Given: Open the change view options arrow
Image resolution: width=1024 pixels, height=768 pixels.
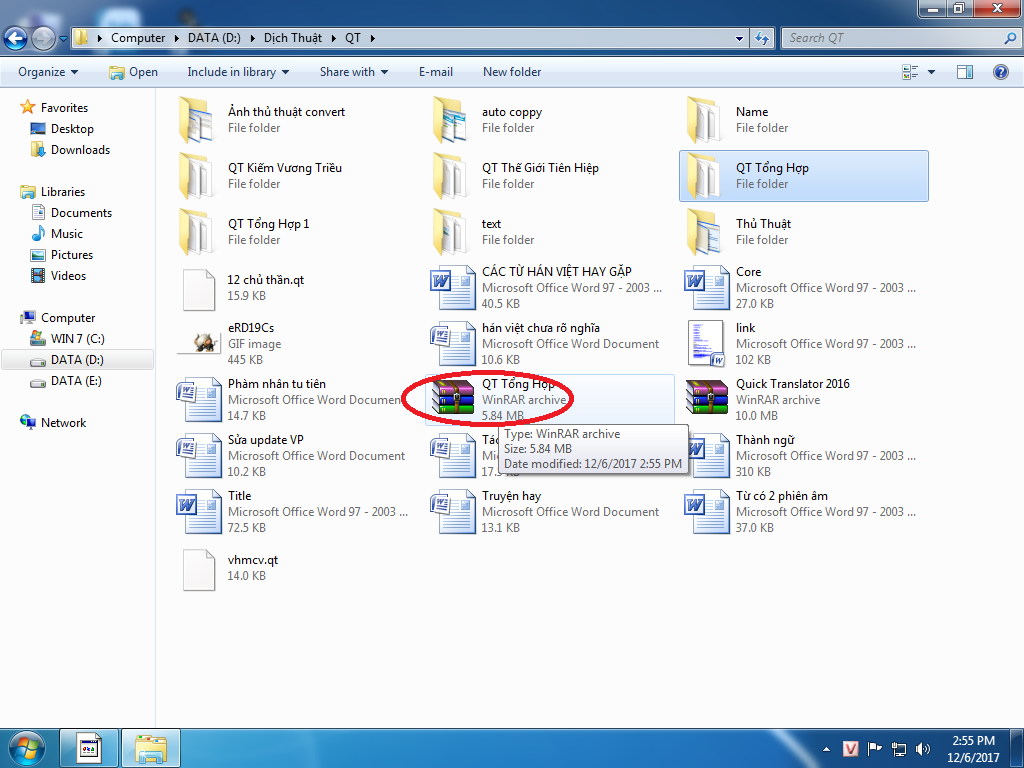Looking at the screenshot, I should [932, 72].
